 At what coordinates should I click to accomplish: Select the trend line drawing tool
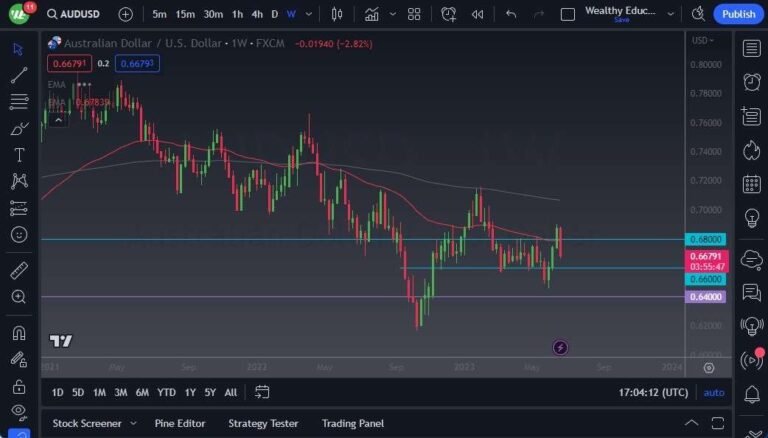(x=19, y=75)
